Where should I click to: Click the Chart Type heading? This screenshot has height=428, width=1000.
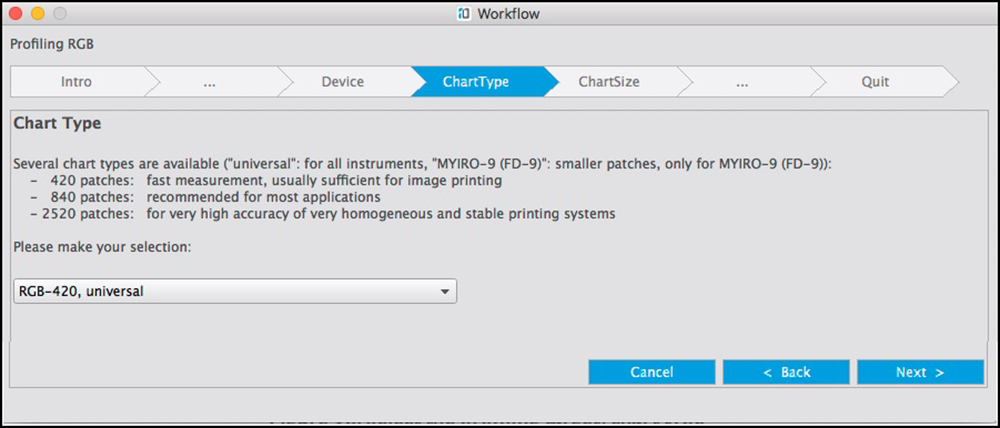click(x=57, y=124)
